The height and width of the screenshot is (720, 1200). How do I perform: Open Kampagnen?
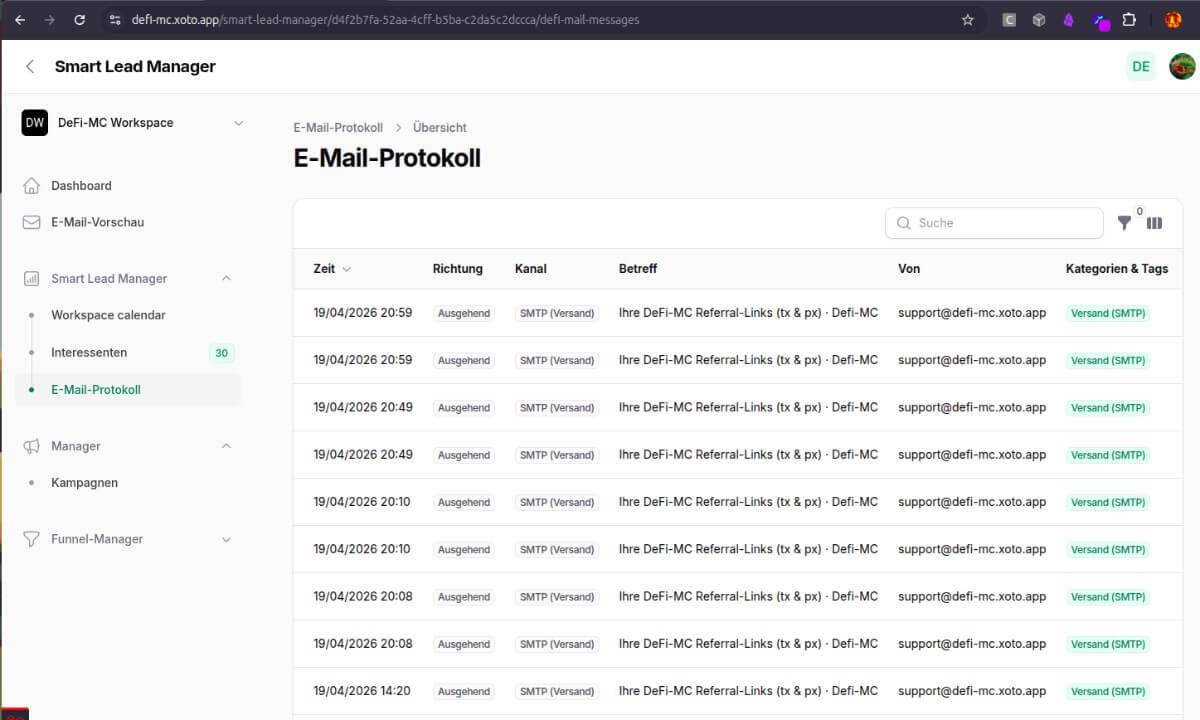pos(85,483)
